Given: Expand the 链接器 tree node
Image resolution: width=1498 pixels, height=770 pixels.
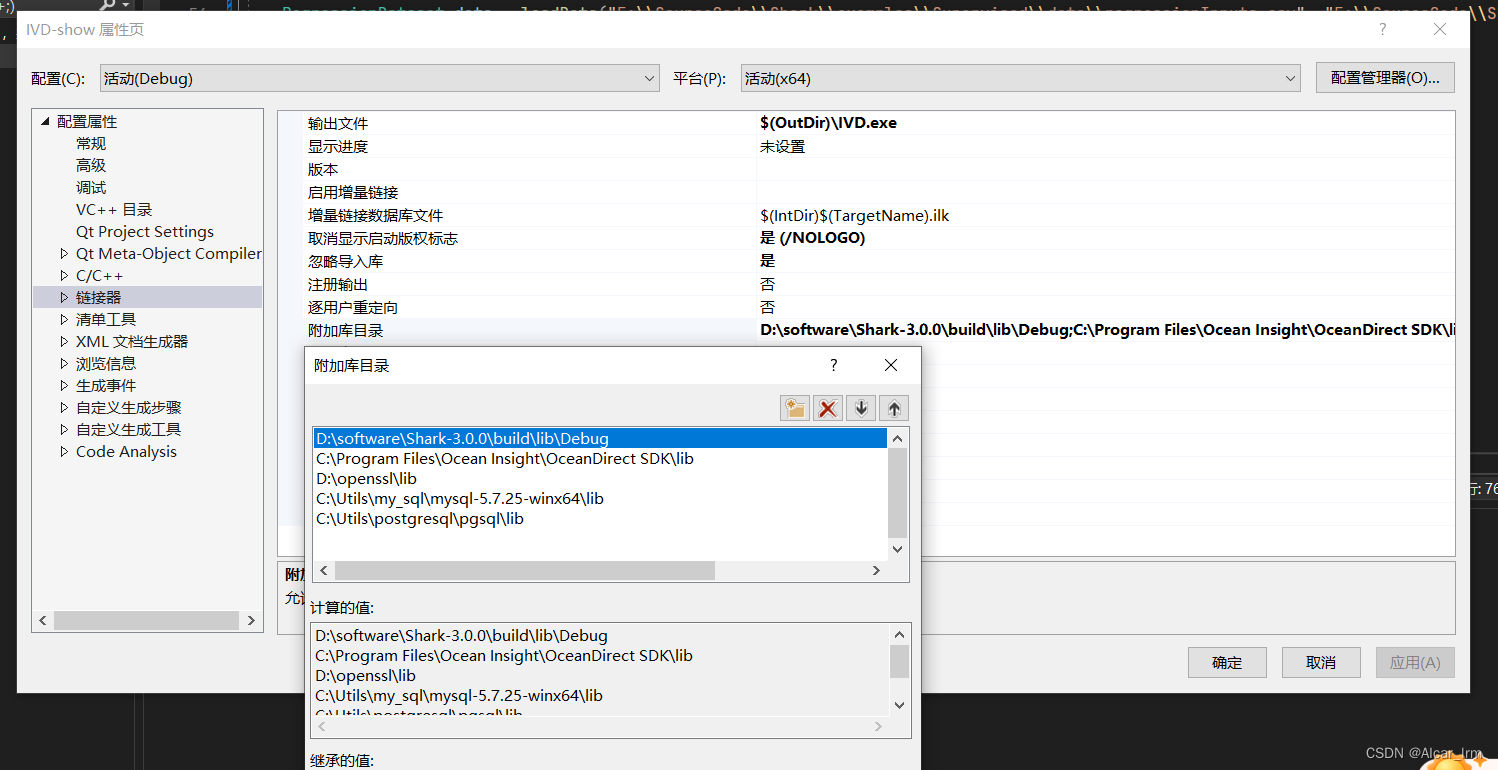Looking at the screenshot, I should click(x=65, y=297).
